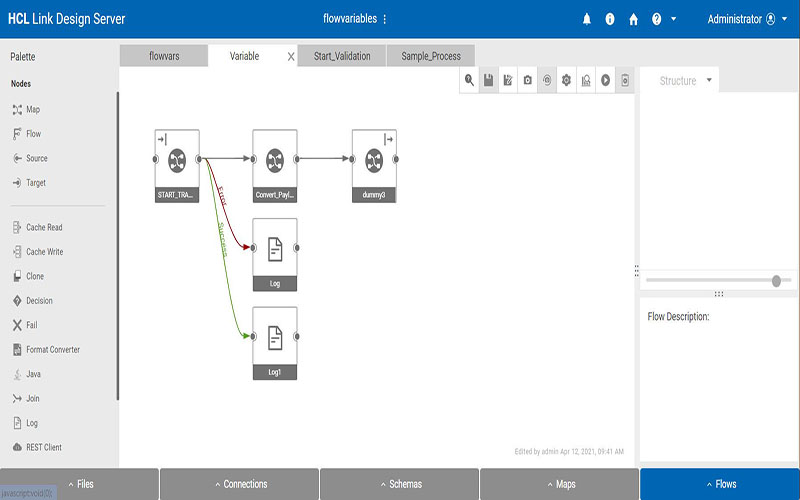Expand the Files bottom panel
This screenshot has width=800, height=500.
tap(79, 484)
